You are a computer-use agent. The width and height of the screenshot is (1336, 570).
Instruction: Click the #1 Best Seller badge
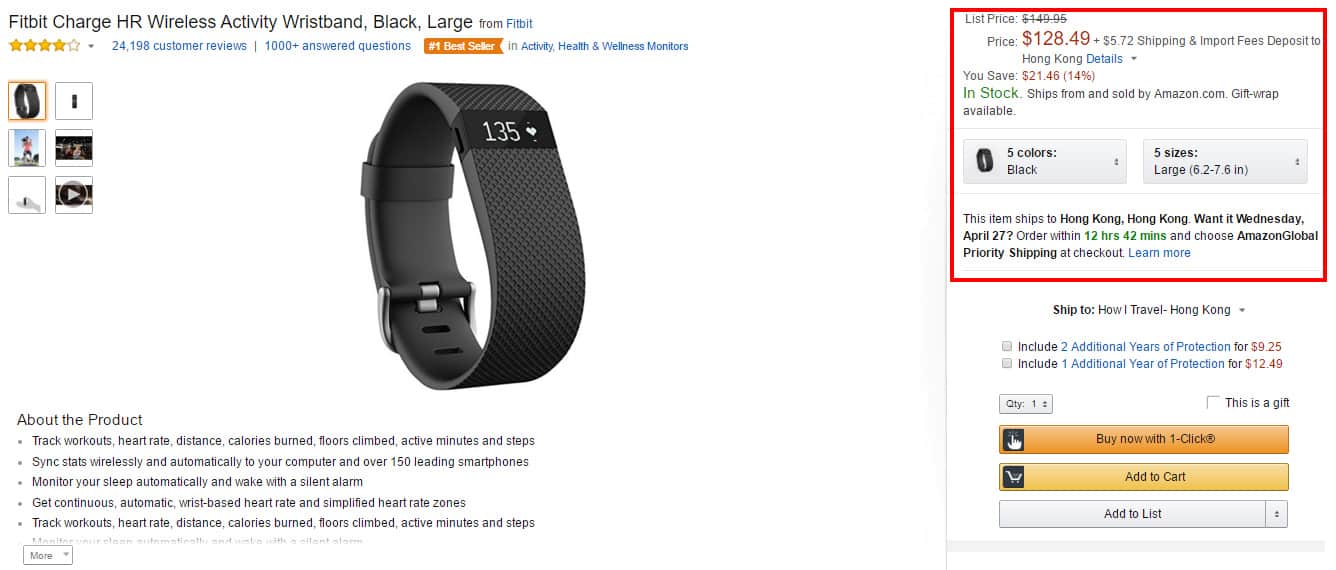pyautogui.click(x=464, y=46)
